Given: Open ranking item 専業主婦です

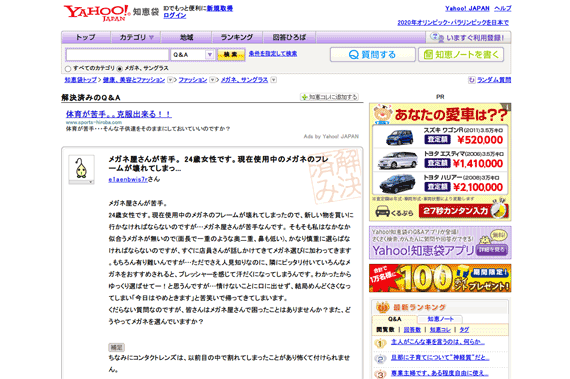Looking at the screenshot, I should point(439,374).
